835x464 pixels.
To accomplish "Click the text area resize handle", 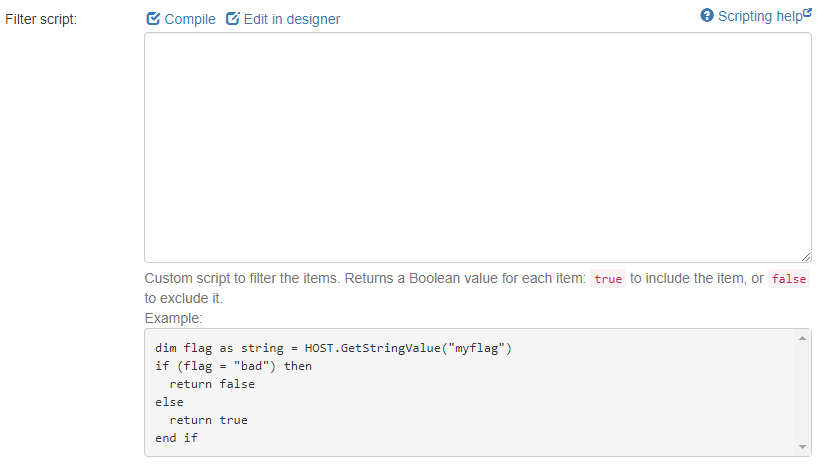I will [806, 257].
